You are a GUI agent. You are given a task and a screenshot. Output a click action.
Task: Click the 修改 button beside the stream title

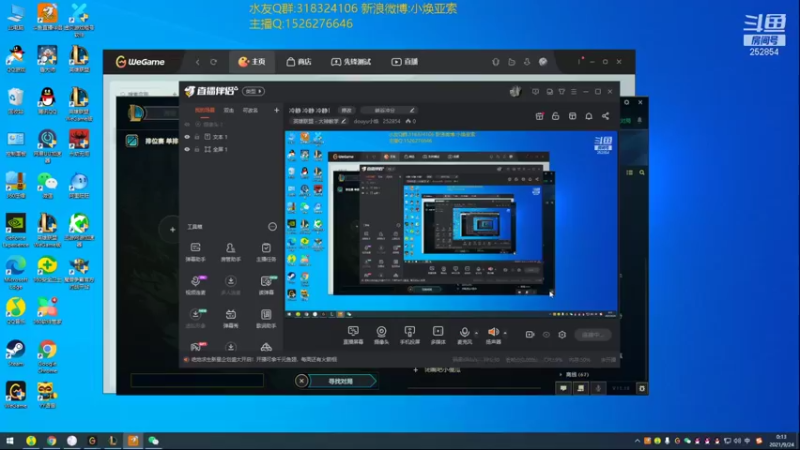(346, 110)
